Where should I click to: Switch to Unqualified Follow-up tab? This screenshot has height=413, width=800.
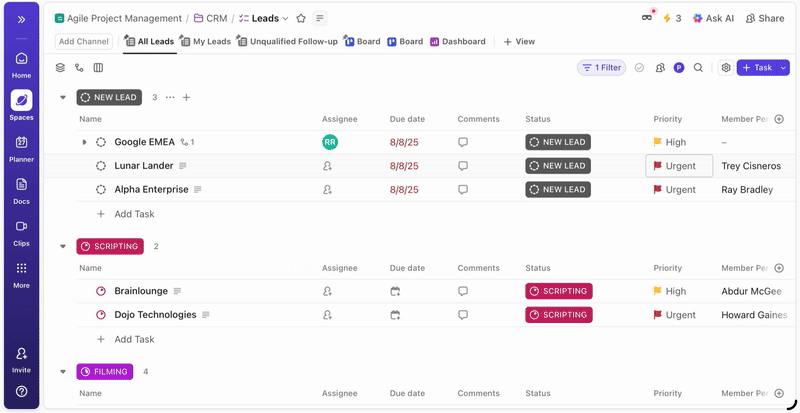pos(287,41)
